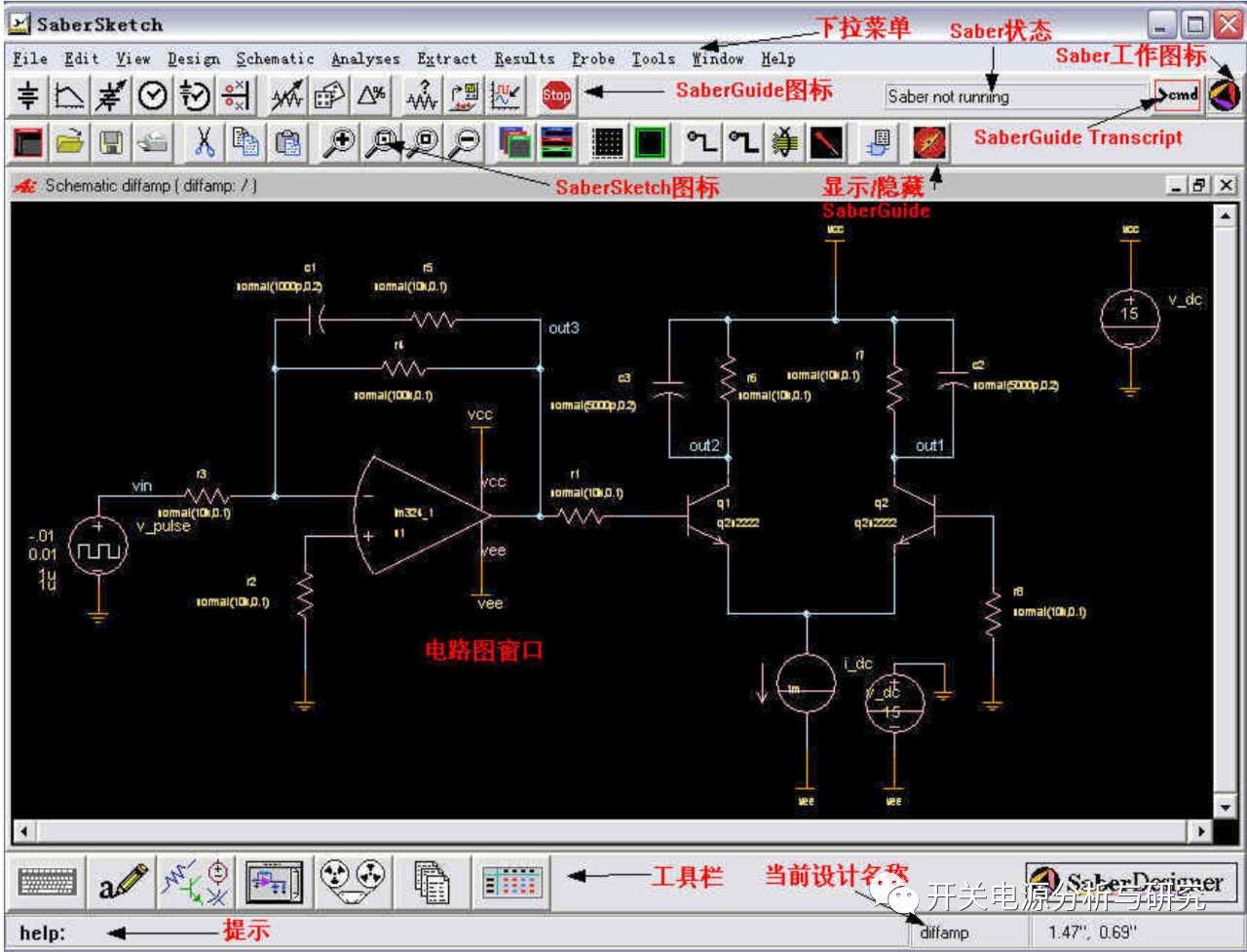Restore the diffamp schematic sub-window
The image size is (1247, 952).
pos(1200,184)
